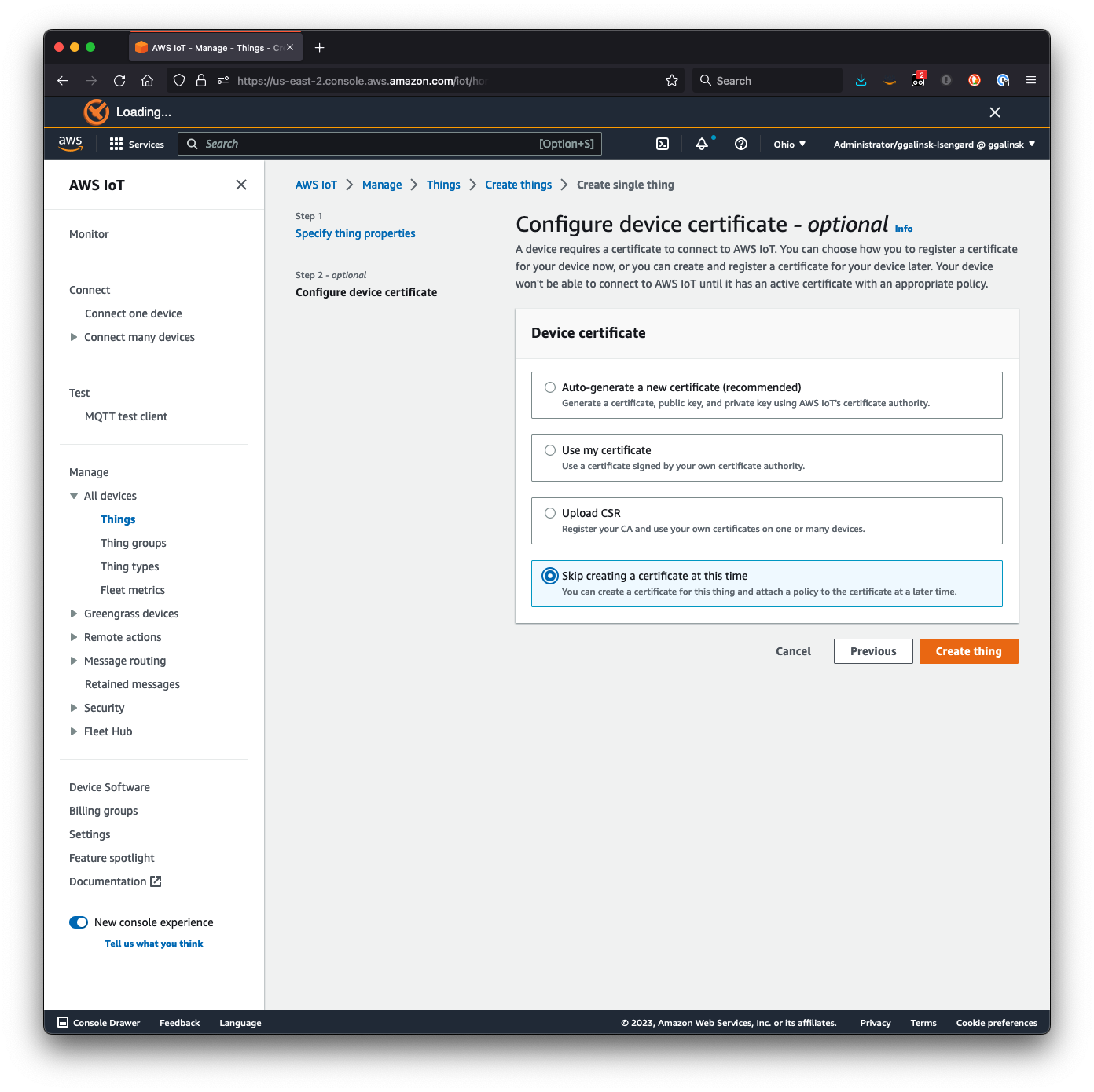Open the help question mark icon
The height and width of the screenshot is (1092, 1094).
click(x=741, y=144)
